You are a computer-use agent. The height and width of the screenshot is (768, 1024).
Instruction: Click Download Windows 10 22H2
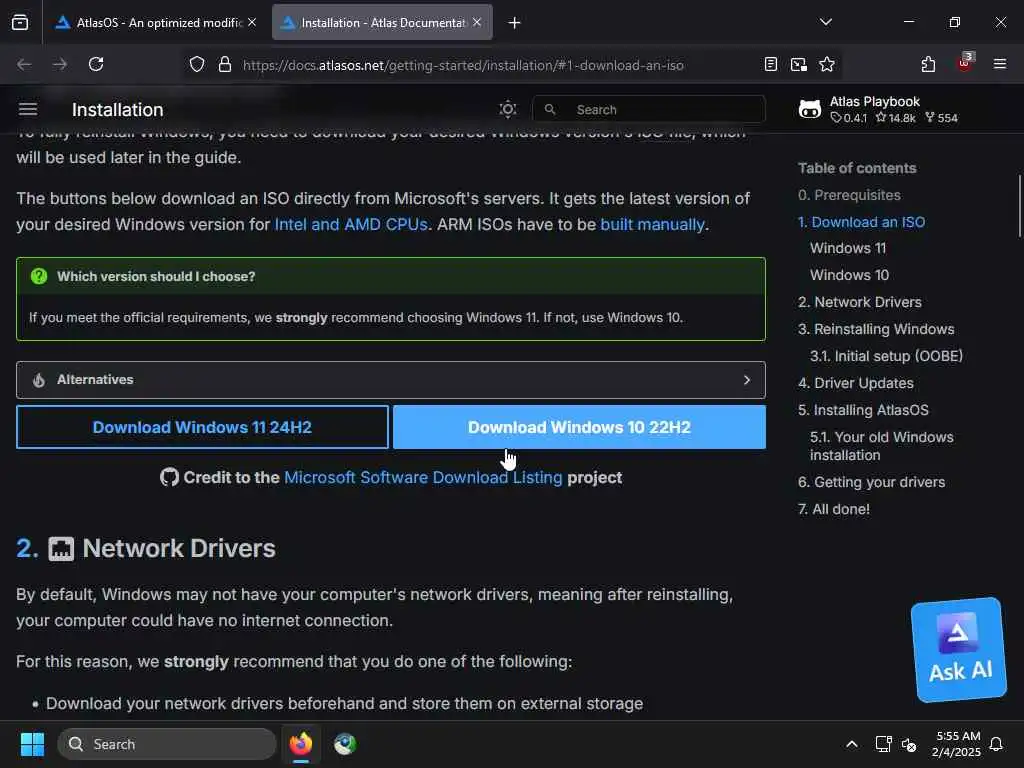click(x=579, y=427)
